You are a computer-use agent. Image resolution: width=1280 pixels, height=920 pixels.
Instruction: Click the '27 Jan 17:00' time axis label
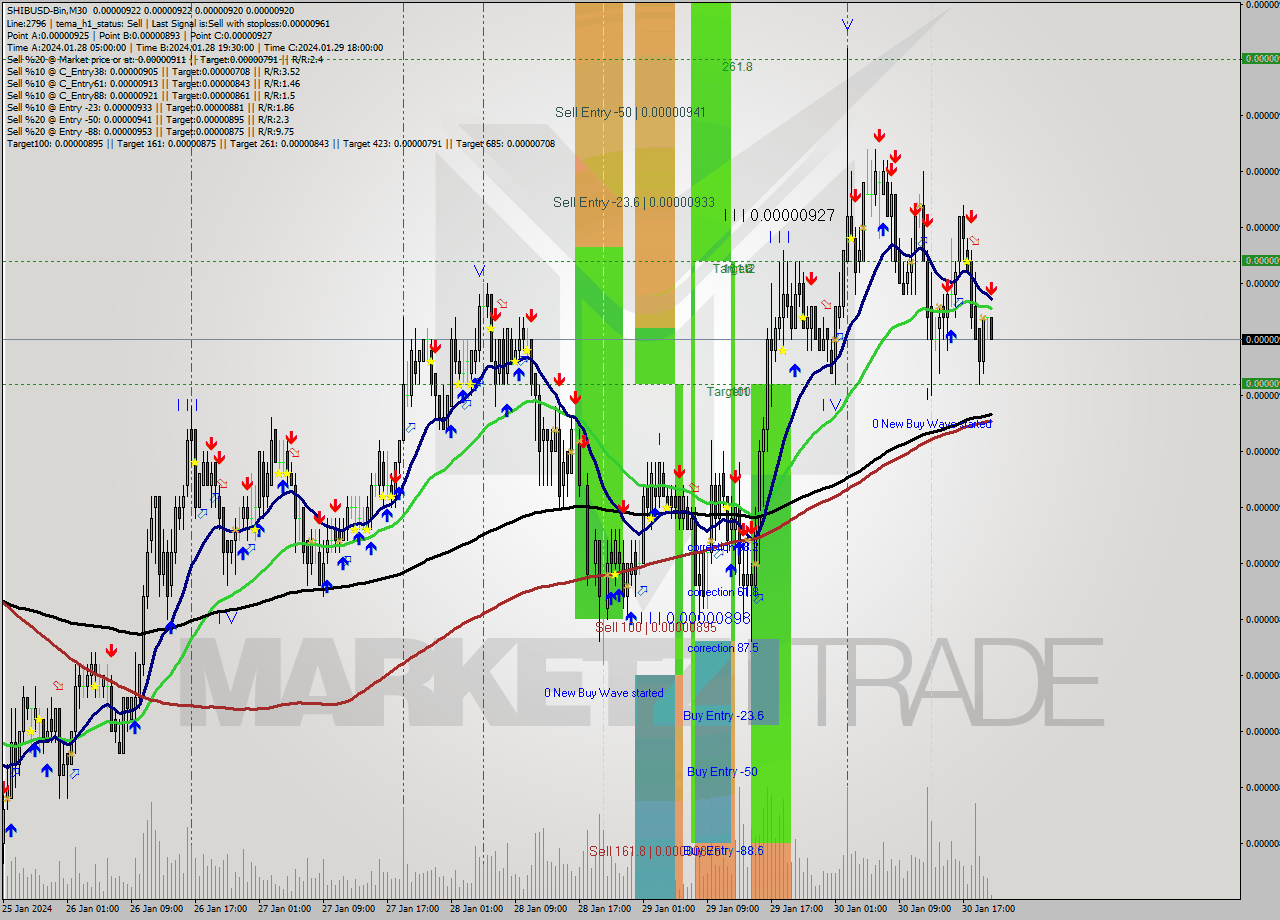coord(412,909)
